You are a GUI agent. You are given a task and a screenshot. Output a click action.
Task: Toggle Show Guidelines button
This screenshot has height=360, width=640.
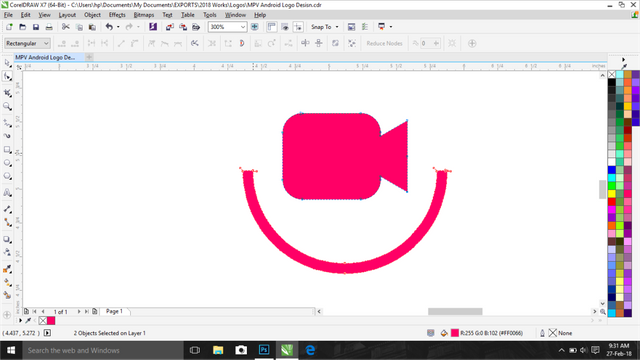[x=298, y=27]
